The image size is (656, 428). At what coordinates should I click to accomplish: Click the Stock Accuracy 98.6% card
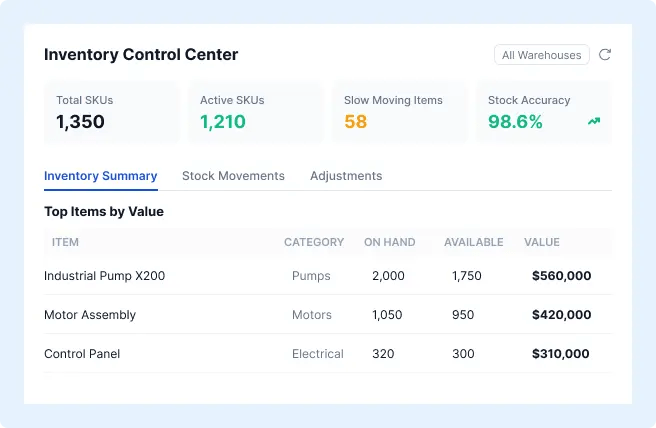(x=544, y=113)
